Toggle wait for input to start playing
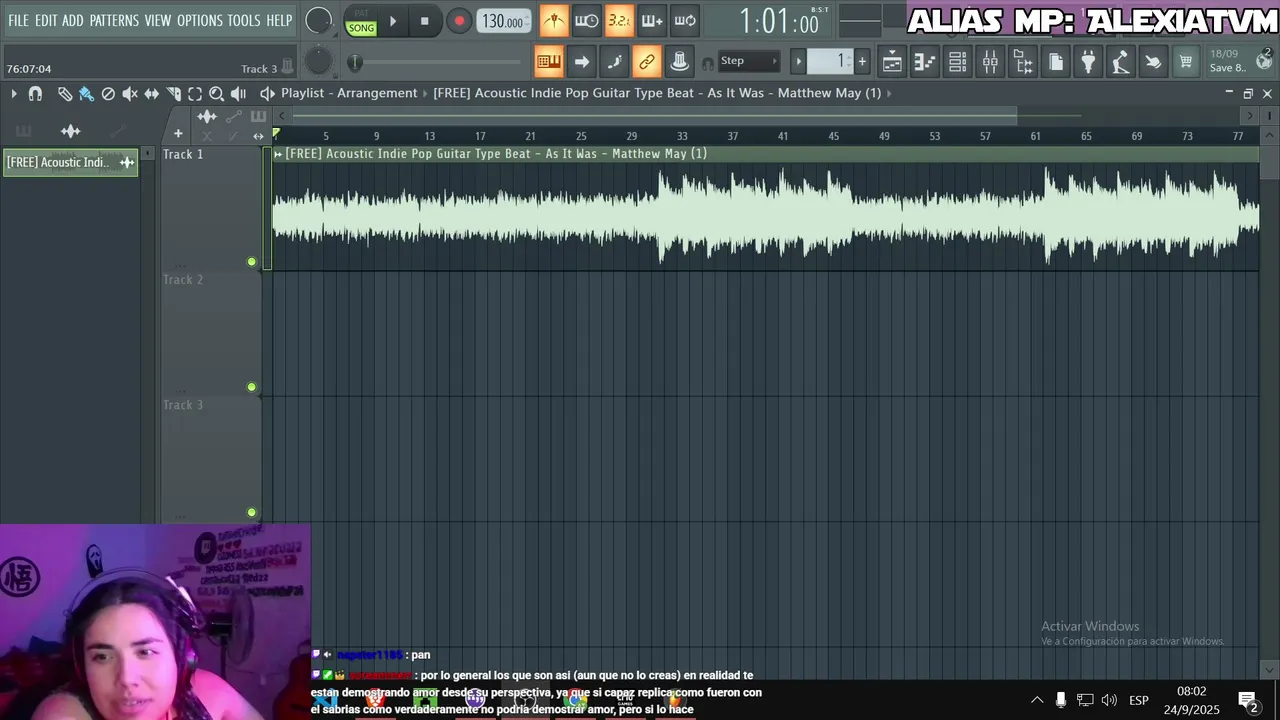The image size is (1280, 720). click(587, 21)
